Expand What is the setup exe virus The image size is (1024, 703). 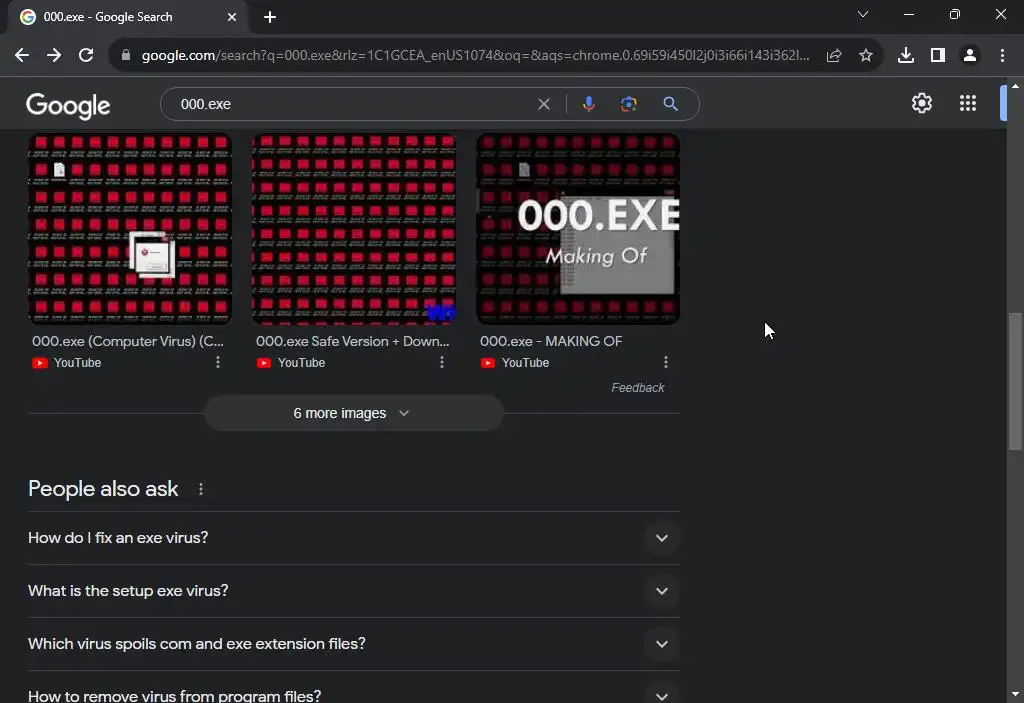coord(353,591)
